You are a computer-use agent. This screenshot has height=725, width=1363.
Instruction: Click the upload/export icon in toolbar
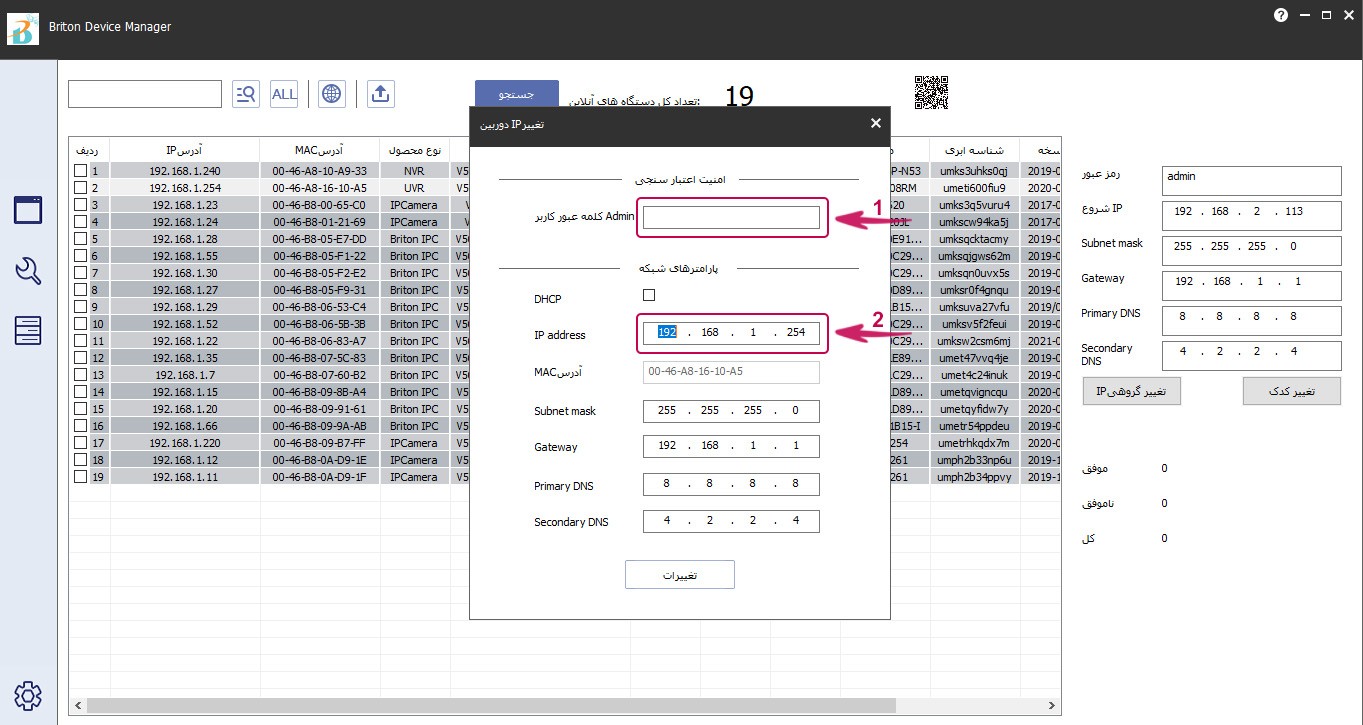(x=380, y=94)
